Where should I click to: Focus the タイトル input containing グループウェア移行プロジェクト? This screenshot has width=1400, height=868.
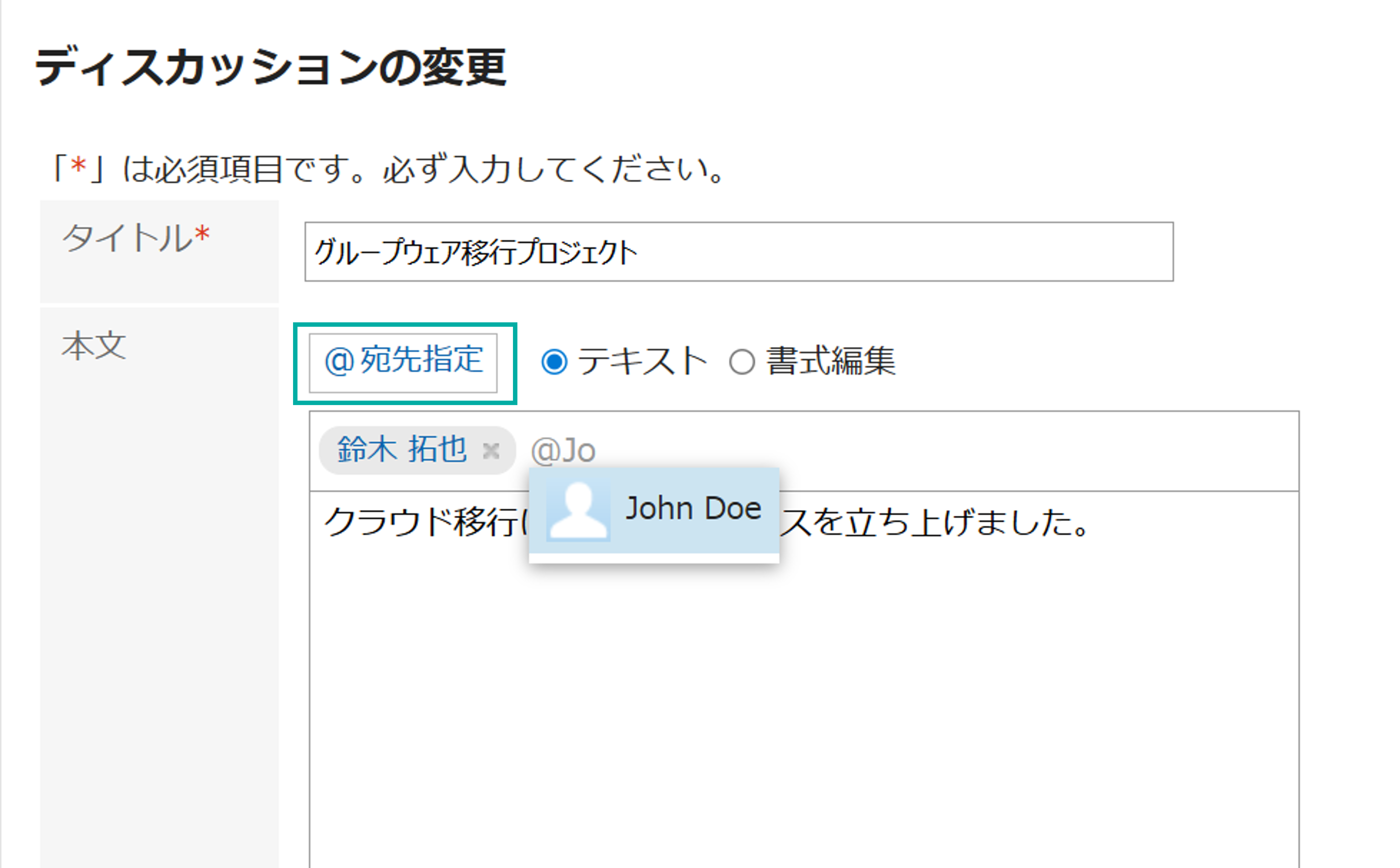point(739,251)
